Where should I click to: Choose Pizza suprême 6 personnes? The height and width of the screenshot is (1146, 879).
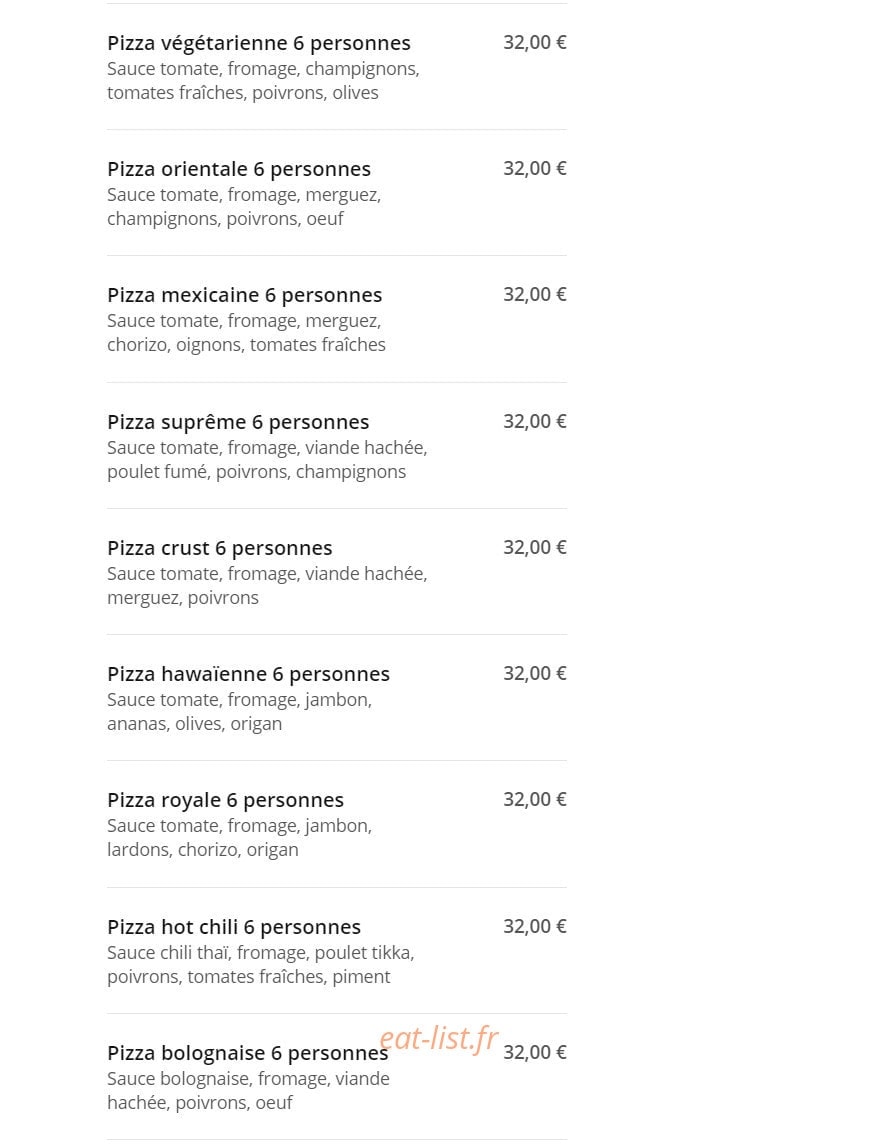tap(238, 422)
